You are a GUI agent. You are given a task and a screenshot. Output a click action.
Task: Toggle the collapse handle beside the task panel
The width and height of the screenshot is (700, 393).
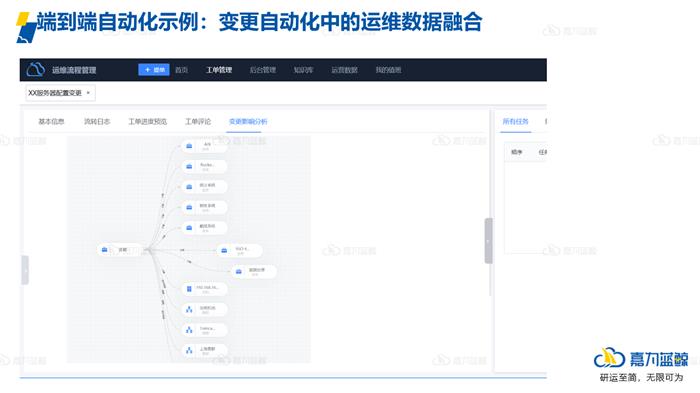click(x=488, y=241)
